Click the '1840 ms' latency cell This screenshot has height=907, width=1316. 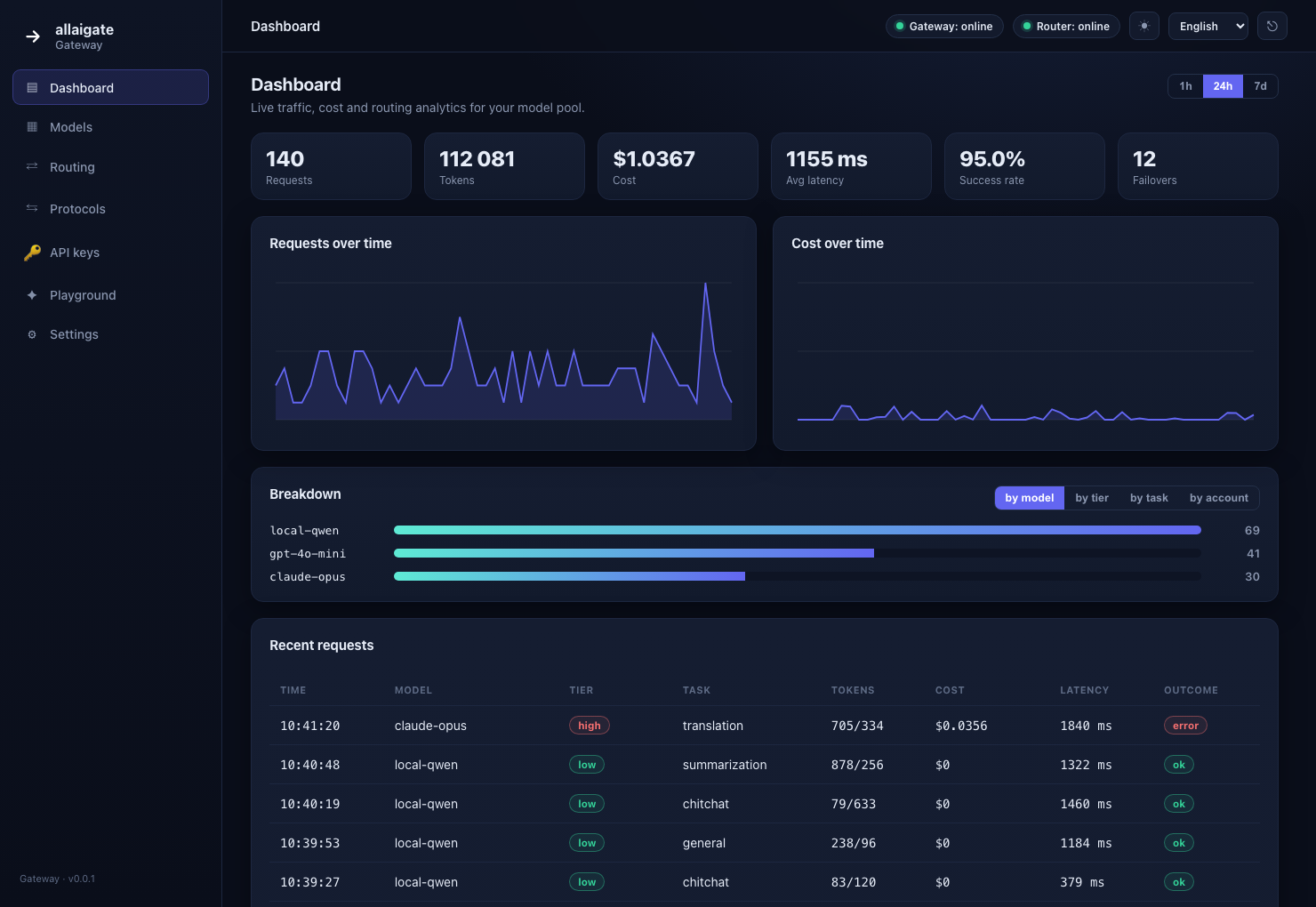(x=1086, y=726)
